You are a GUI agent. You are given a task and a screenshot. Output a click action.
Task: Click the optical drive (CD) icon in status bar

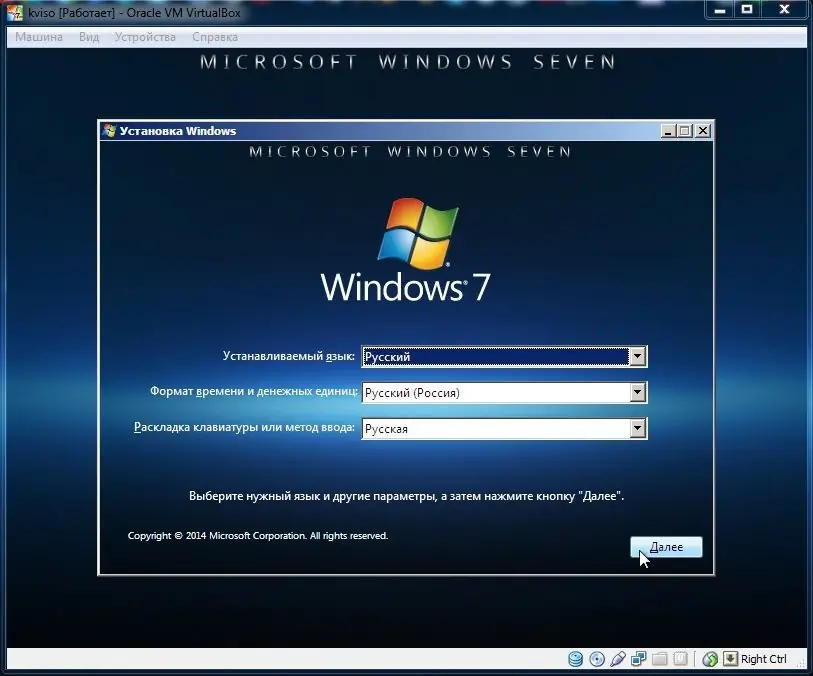(597, 659)
